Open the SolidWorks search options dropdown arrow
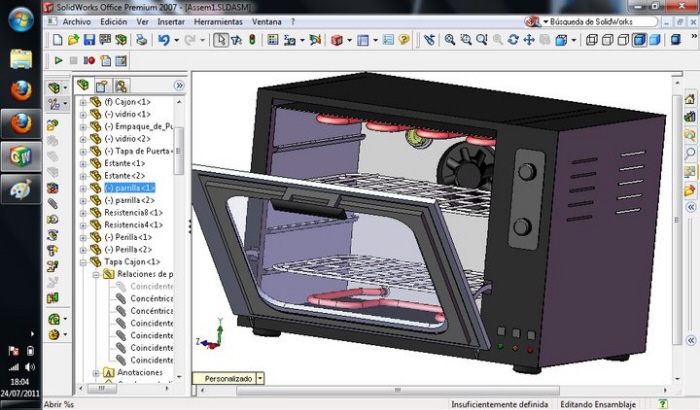700x410 pixels. (546, 21)
